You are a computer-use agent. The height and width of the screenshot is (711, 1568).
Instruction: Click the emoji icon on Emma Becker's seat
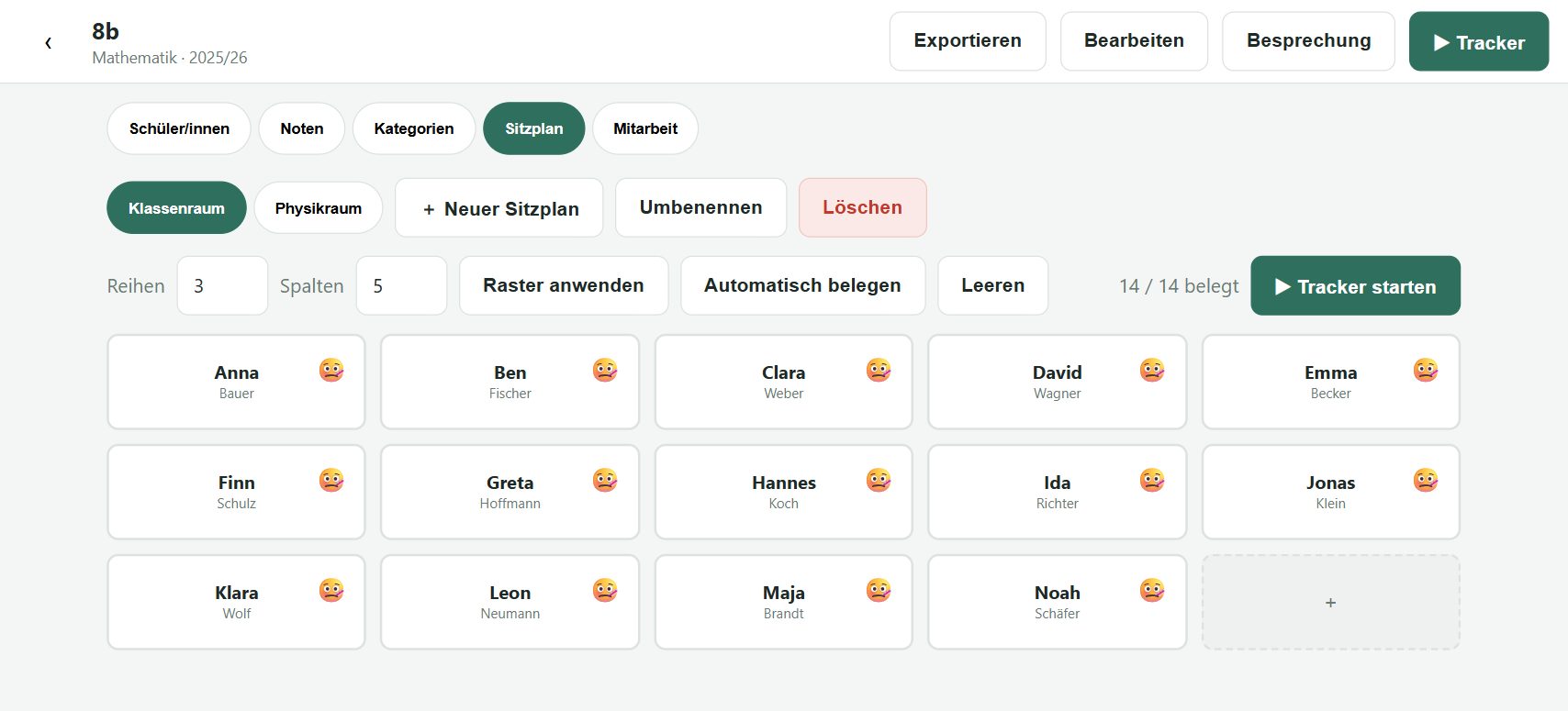(x=1426, y=371)
